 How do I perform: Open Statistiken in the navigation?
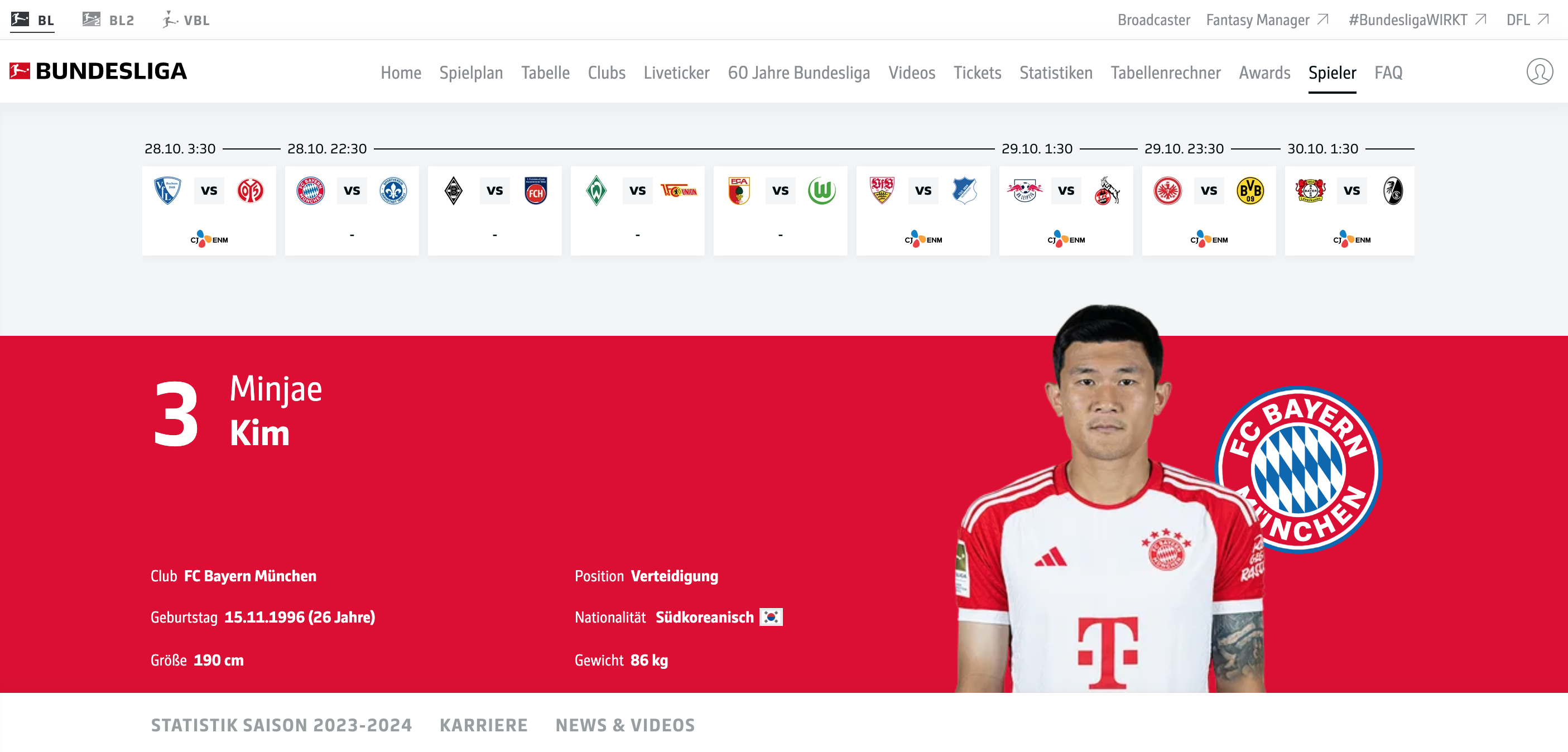pyautogui.click(x=1056, y=73)
